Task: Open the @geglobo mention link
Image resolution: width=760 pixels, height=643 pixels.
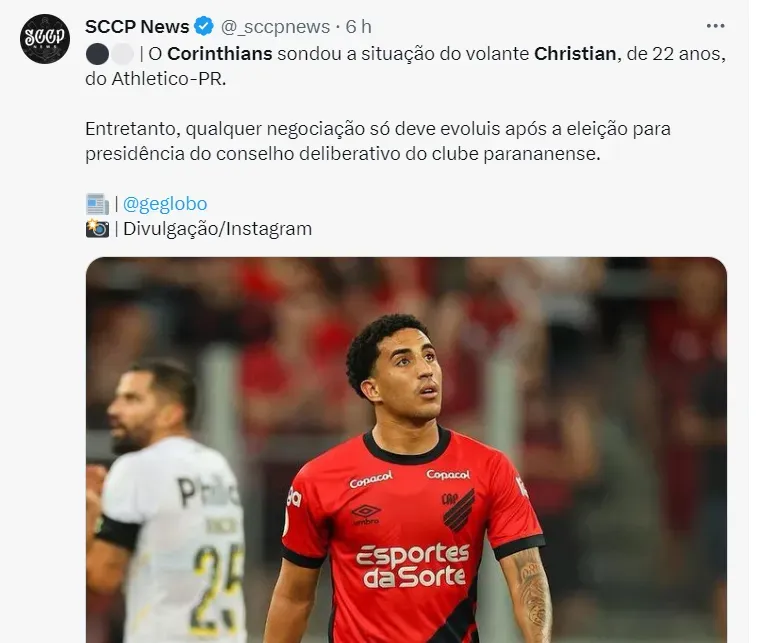Action: point(165,204)
